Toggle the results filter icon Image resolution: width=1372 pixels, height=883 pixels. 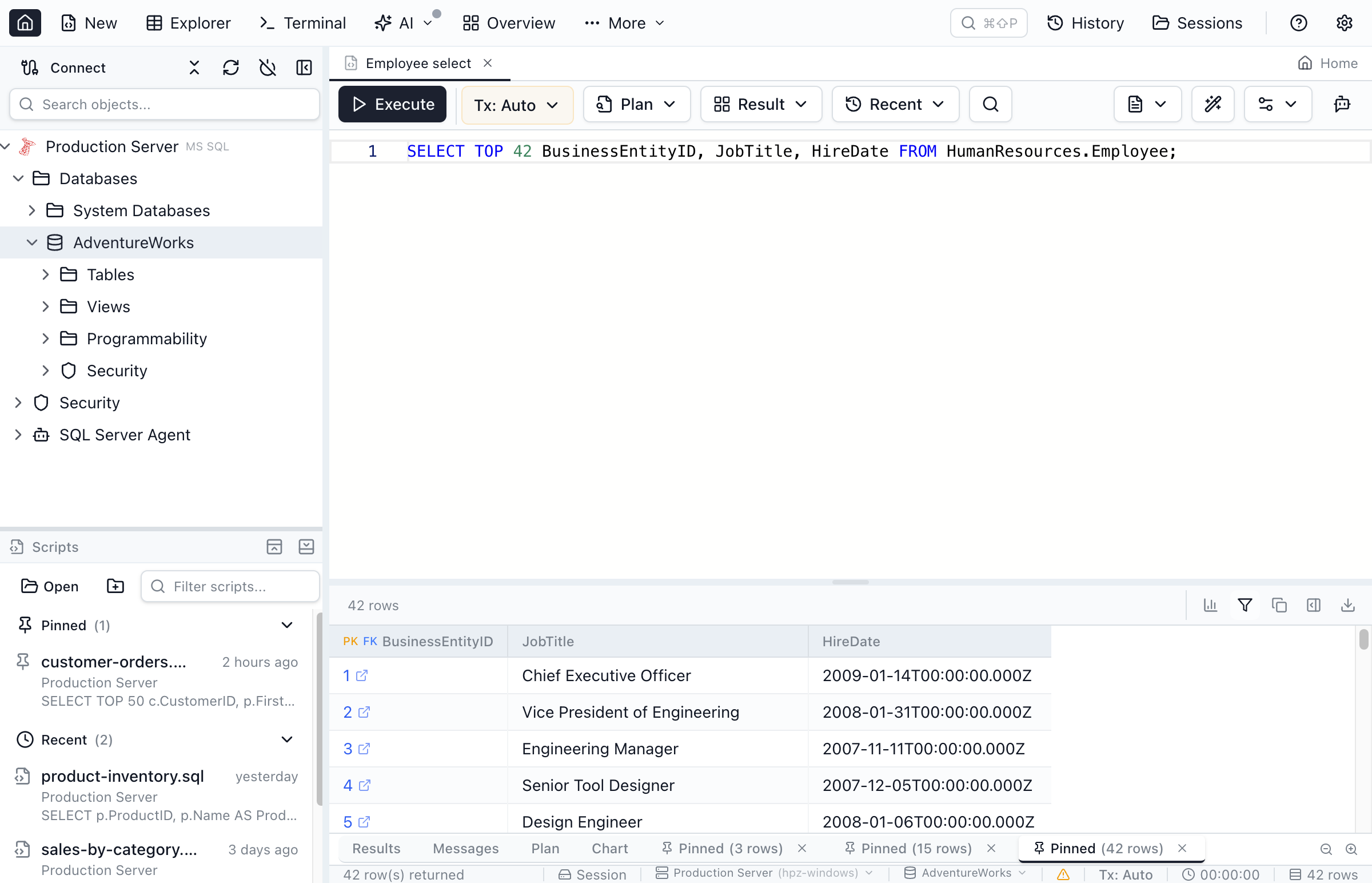tap(1245, 606)
